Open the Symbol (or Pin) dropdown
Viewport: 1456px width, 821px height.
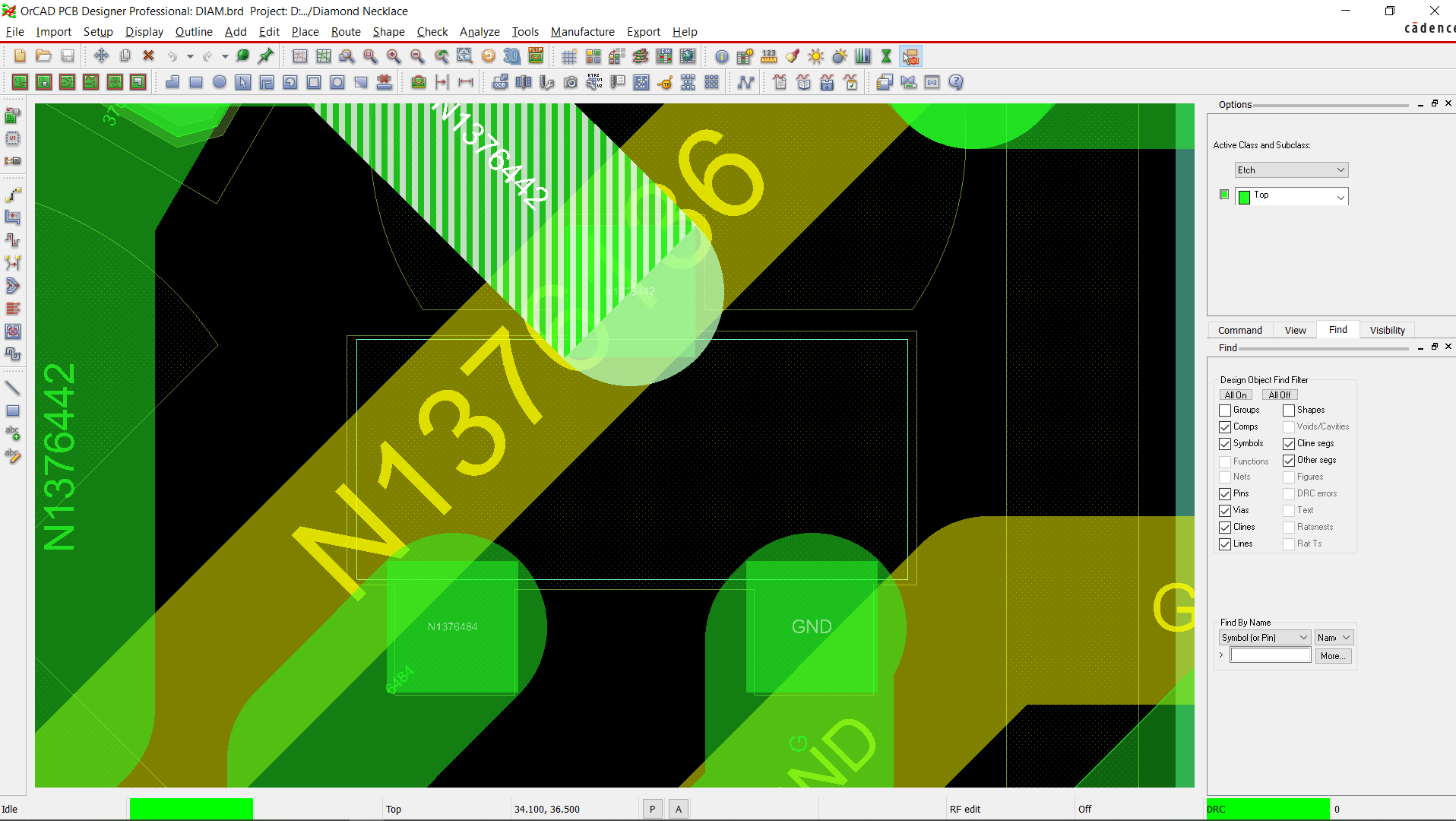pos(1265,638)
